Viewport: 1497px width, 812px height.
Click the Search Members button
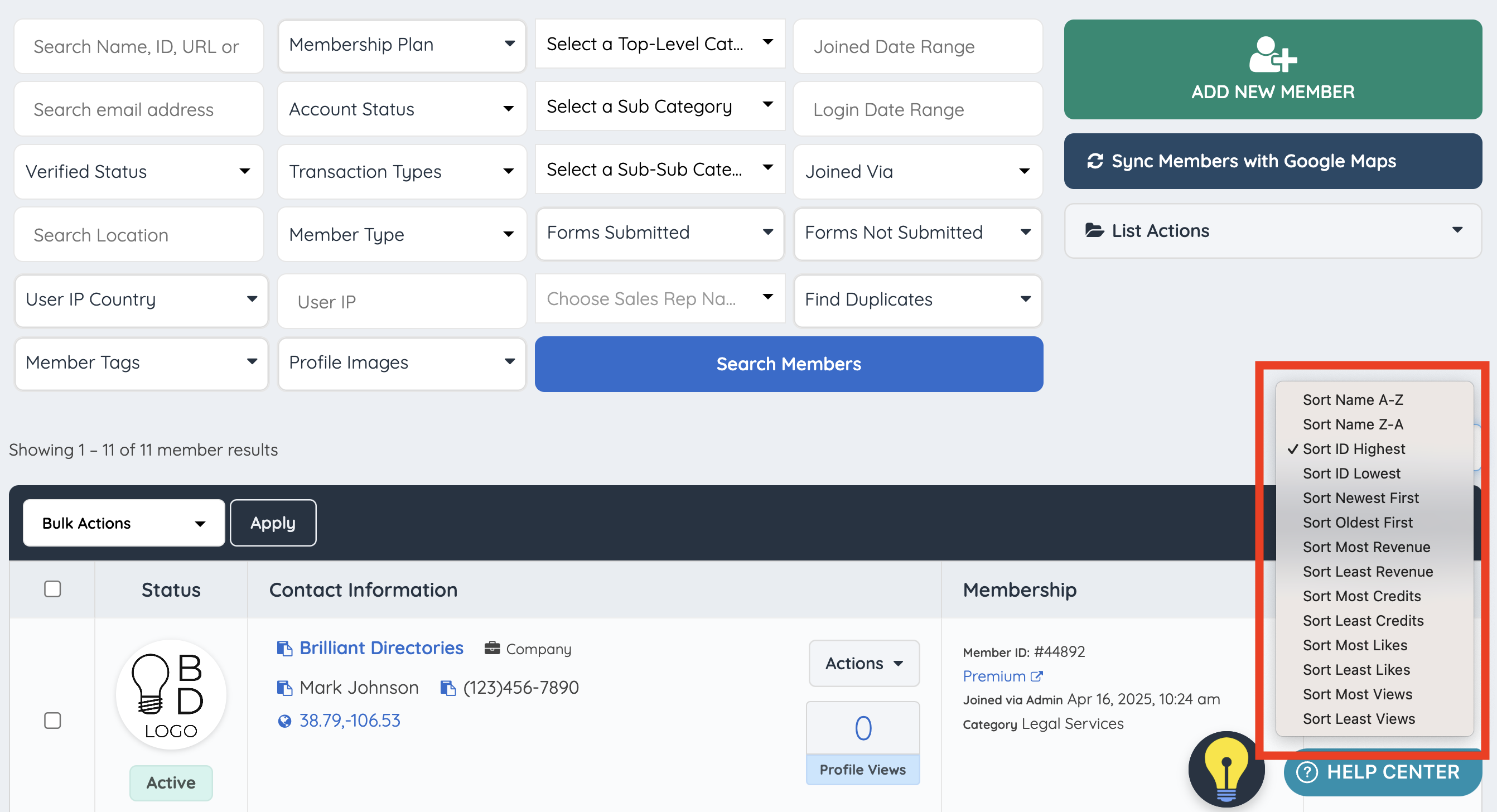click(788, 364)
